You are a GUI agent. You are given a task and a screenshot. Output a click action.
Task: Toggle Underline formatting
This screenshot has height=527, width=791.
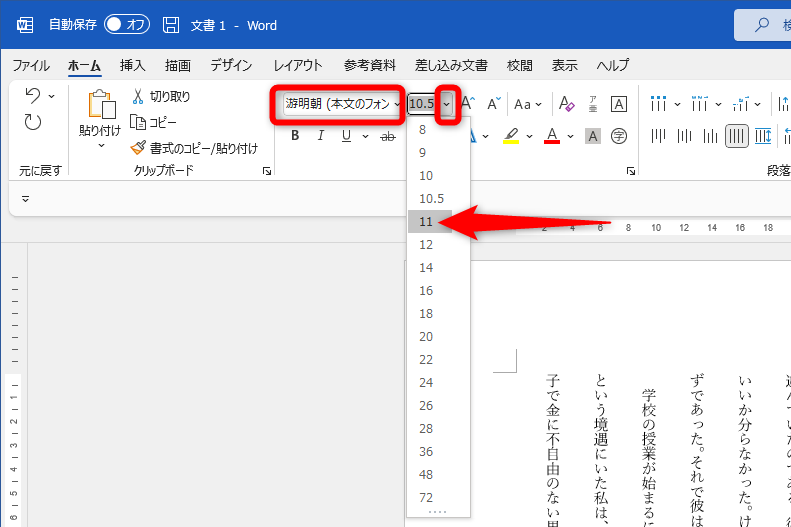346,136
